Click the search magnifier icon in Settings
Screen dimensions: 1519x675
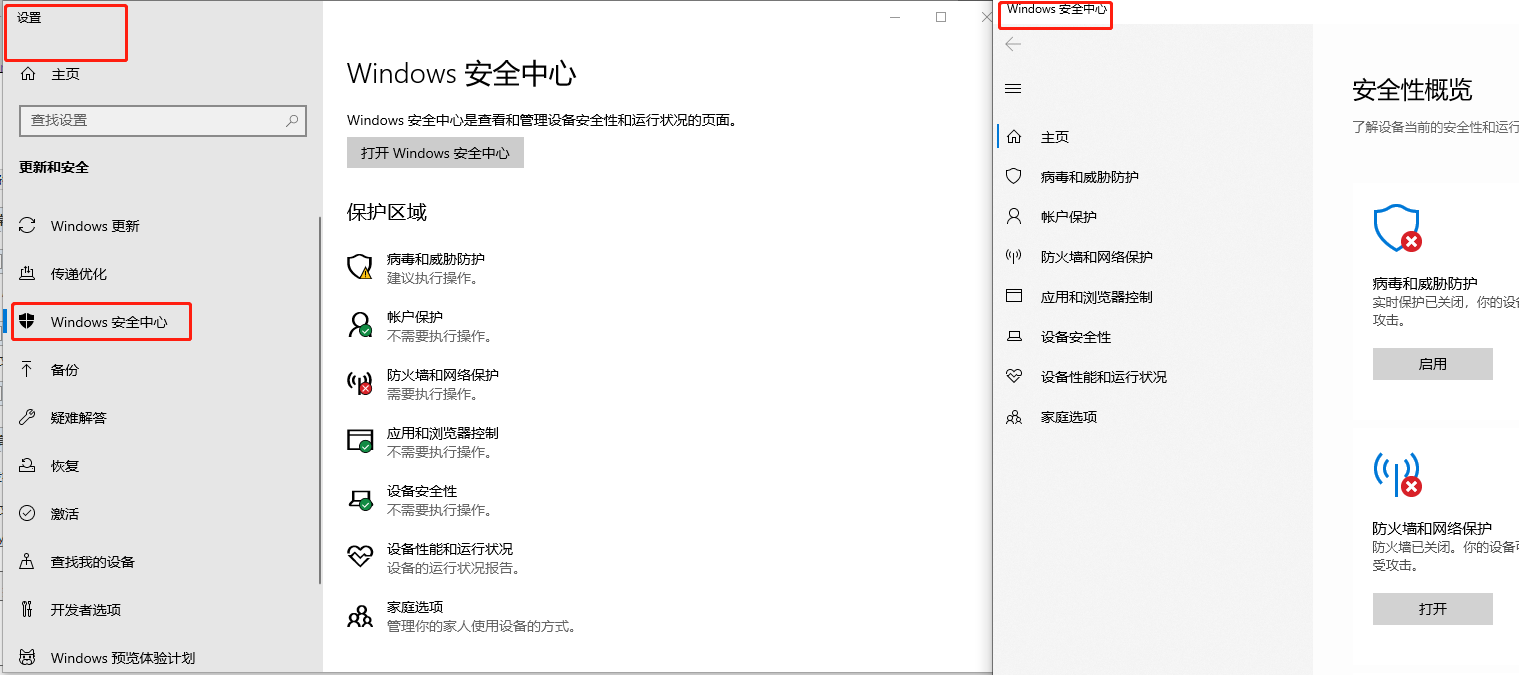[292, 120]
